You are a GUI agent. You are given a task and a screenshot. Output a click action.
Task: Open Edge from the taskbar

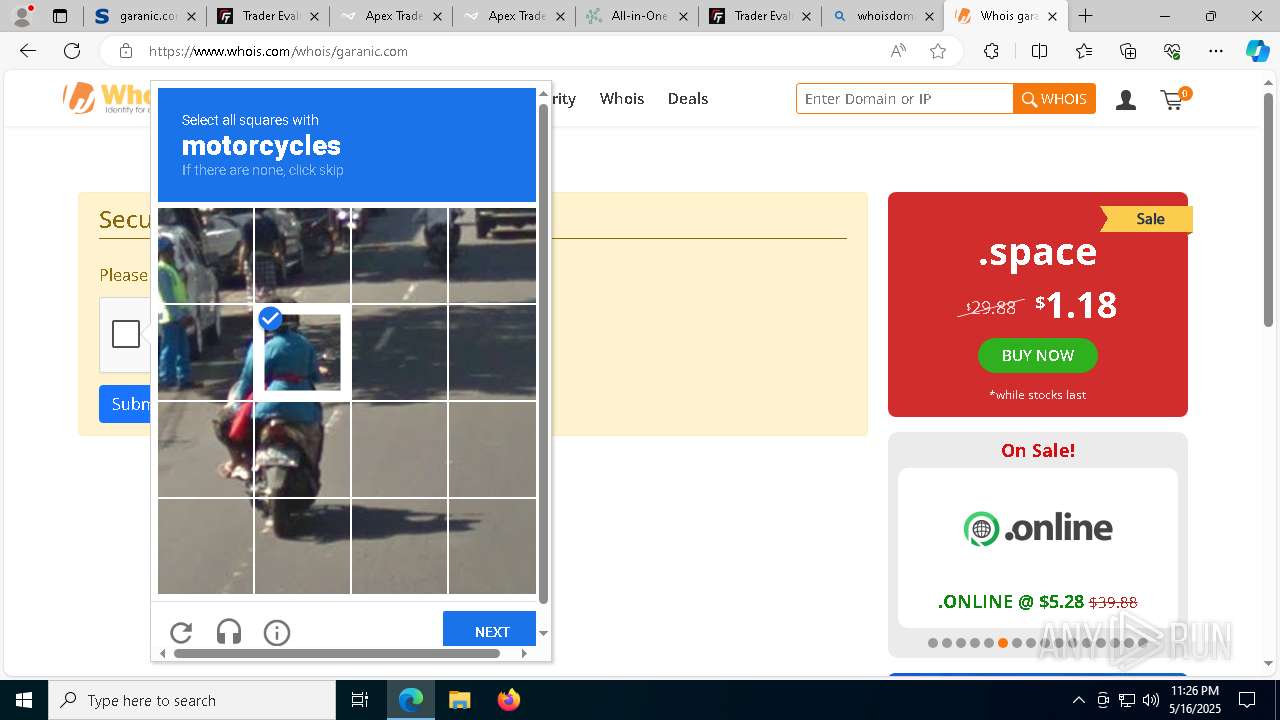tap(411, 700)
